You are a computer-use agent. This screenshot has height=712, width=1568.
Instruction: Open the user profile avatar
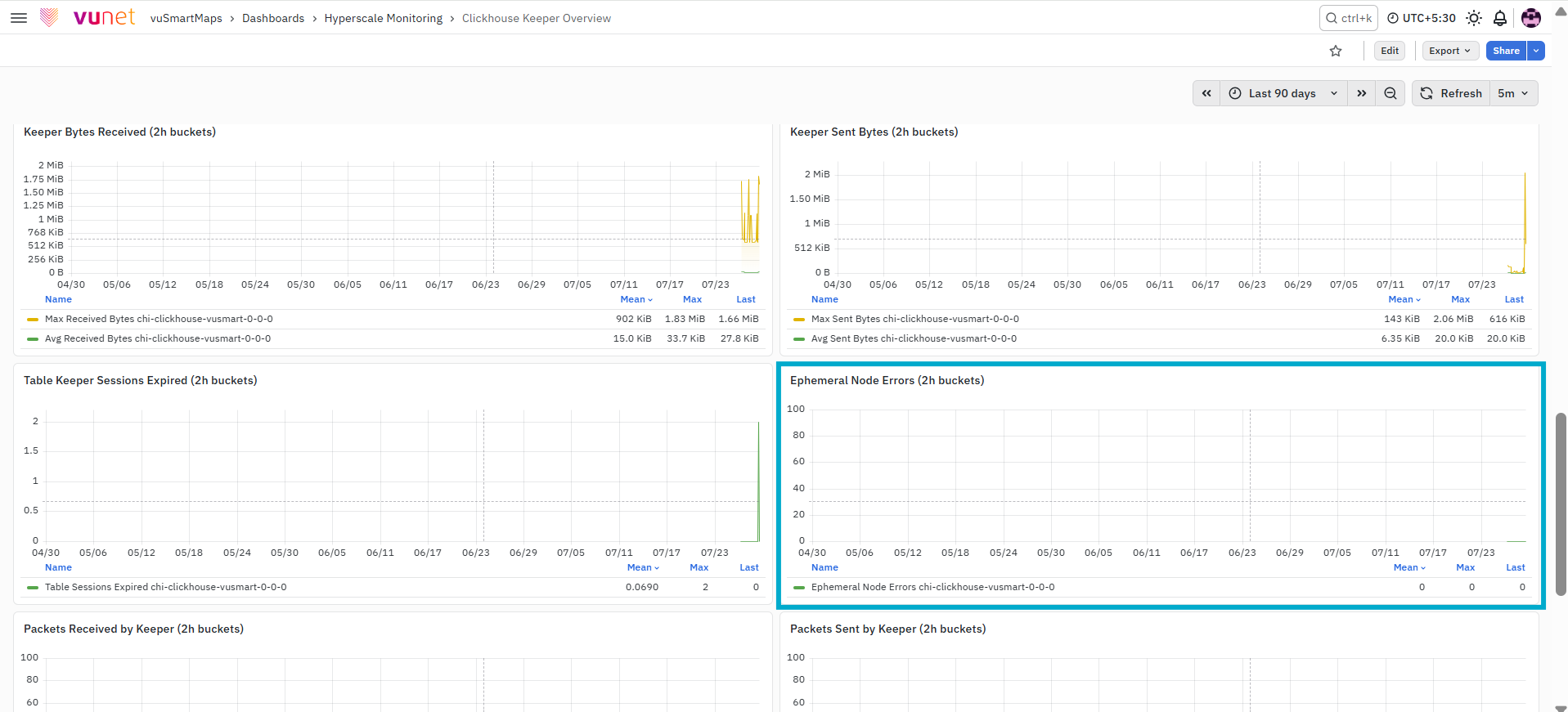(1531, 18)
